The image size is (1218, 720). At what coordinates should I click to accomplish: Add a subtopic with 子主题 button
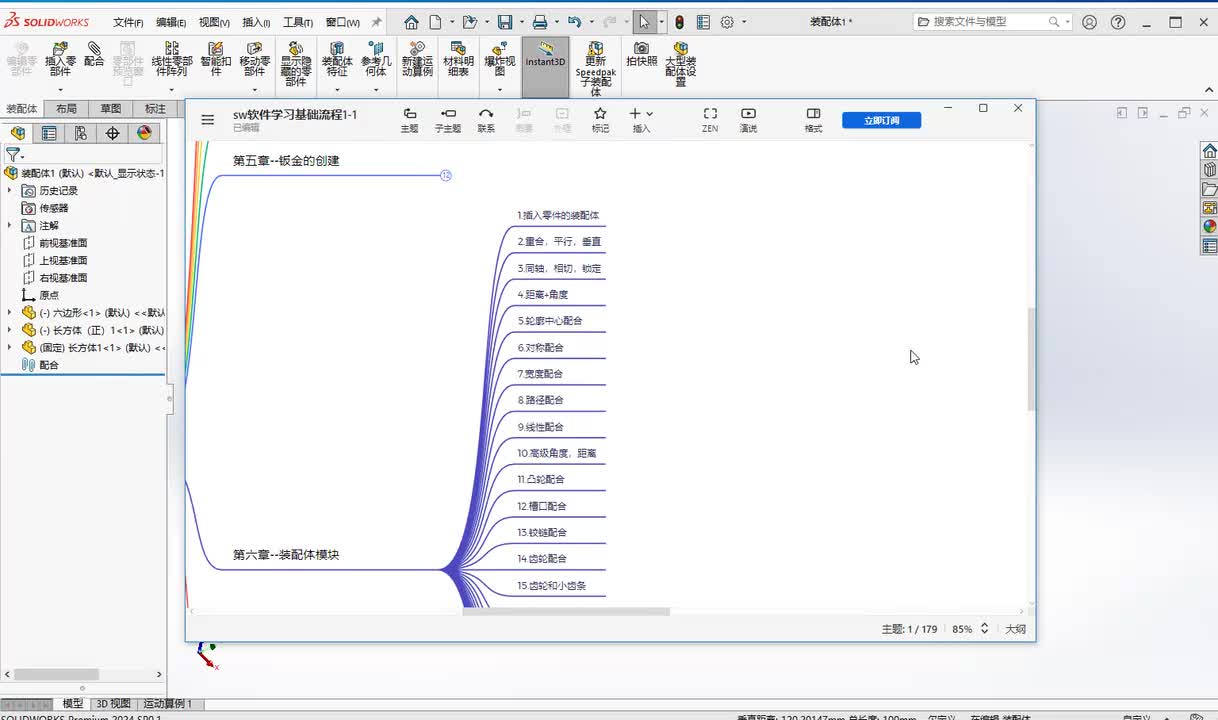point(448,120)
